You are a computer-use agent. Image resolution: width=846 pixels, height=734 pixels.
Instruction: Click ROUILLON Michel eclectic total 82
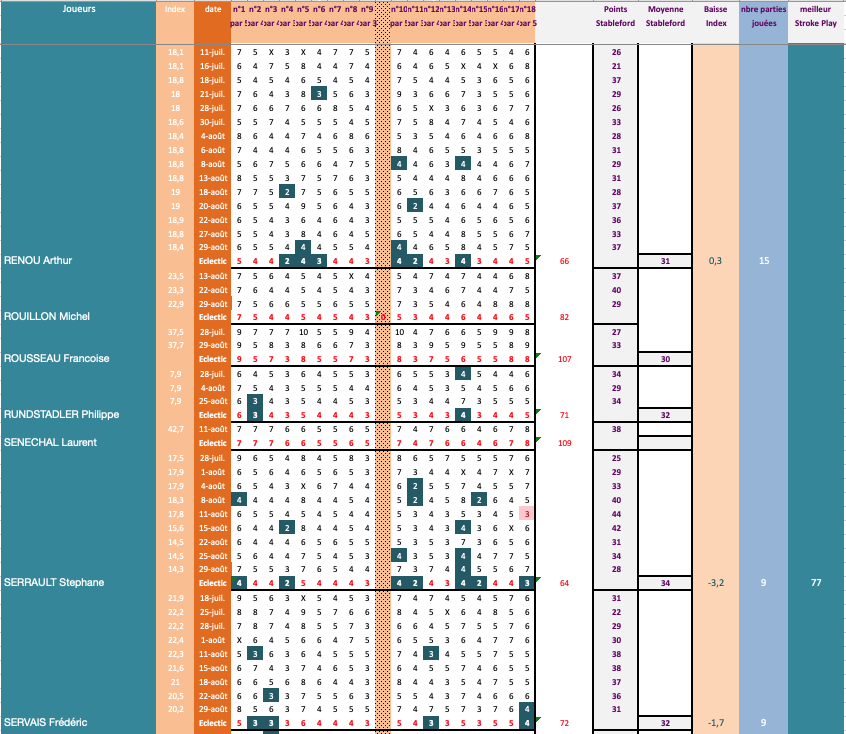coord(564,317)
